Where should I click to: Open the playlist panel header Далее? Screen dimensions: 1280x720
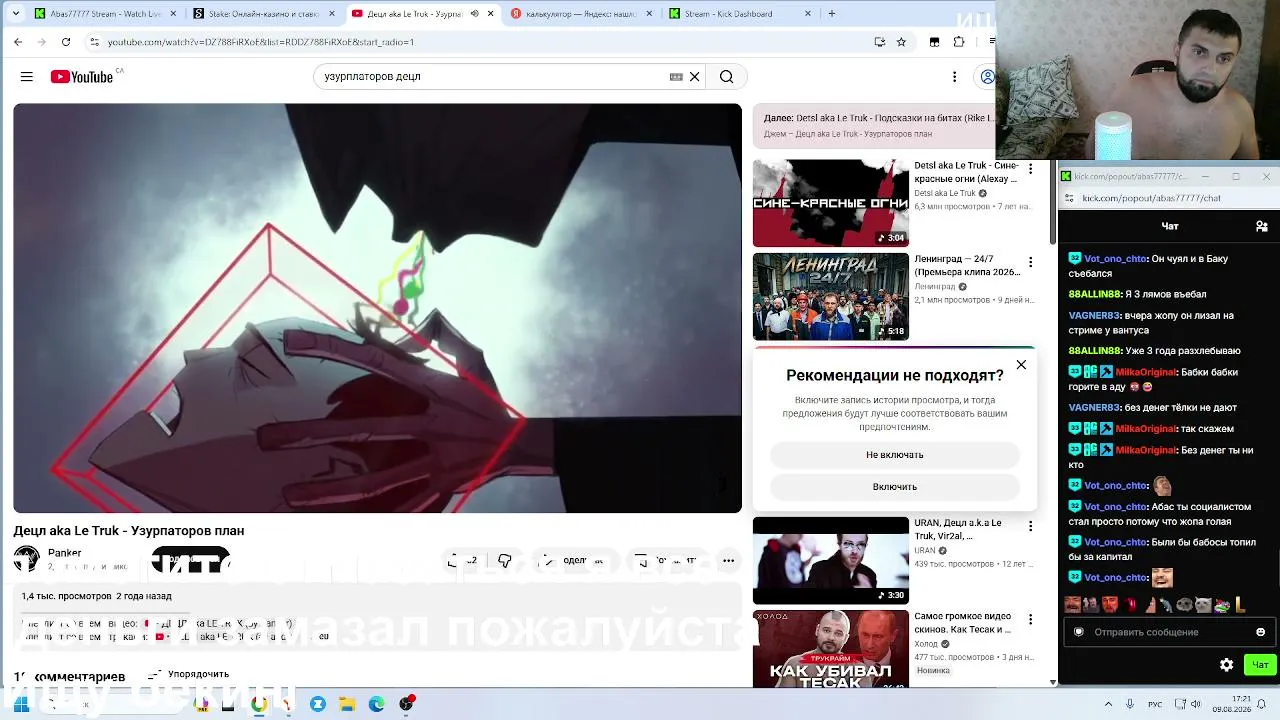coord(880,125)
